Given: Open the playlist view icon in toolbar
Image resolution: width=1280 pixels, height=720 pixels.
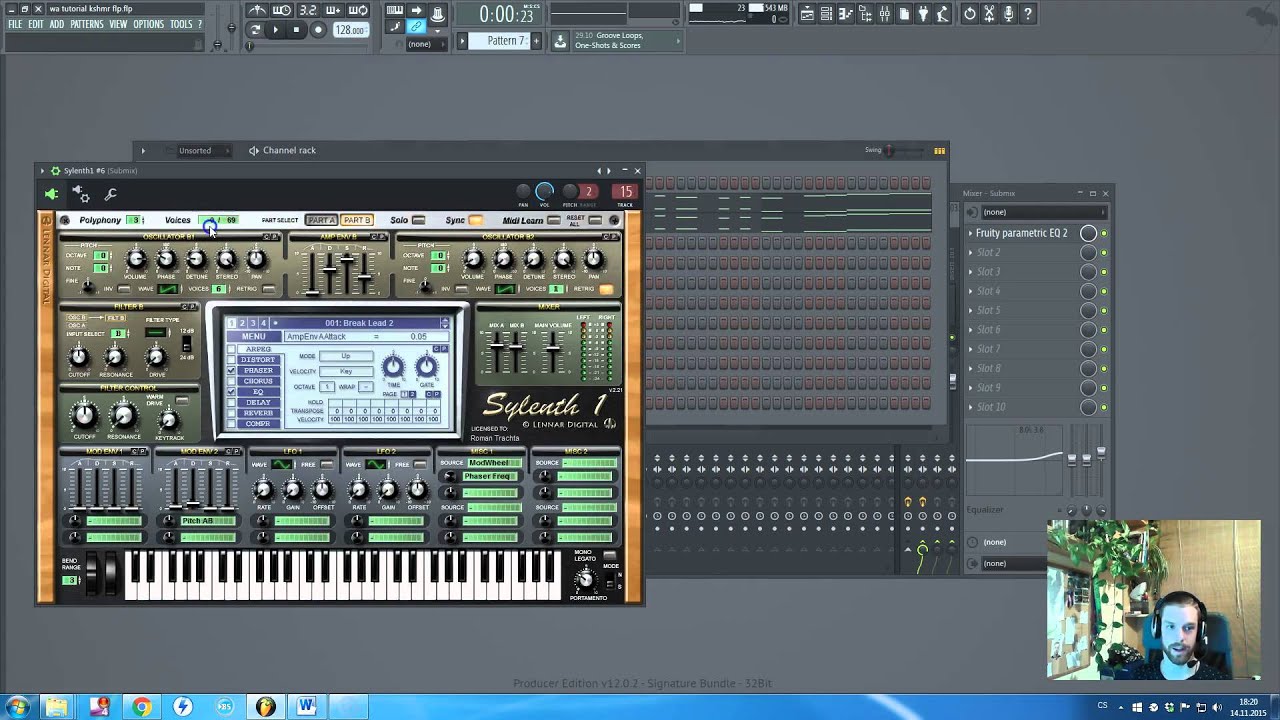Looking at the screenshot, I should (x=807, y=14).
